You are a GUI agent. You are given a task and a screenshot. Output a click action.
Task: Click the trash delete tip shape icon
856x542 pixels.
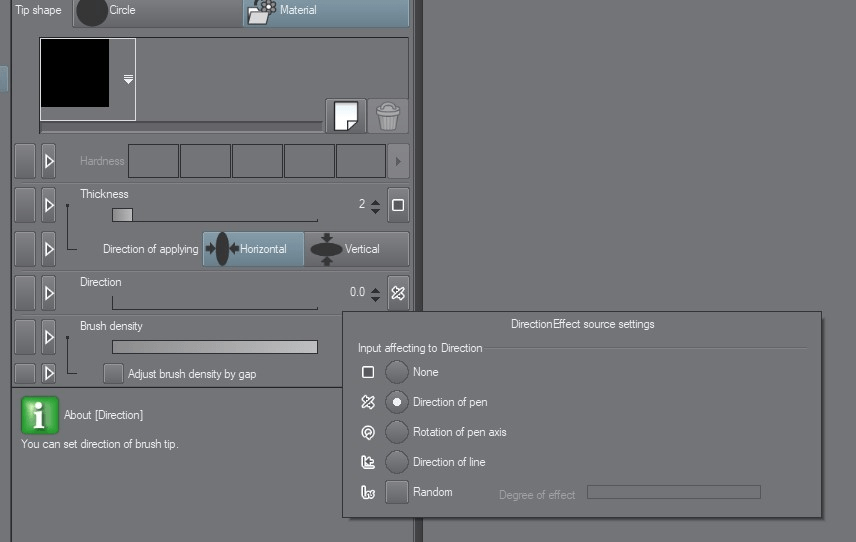(x=388, y=116)
